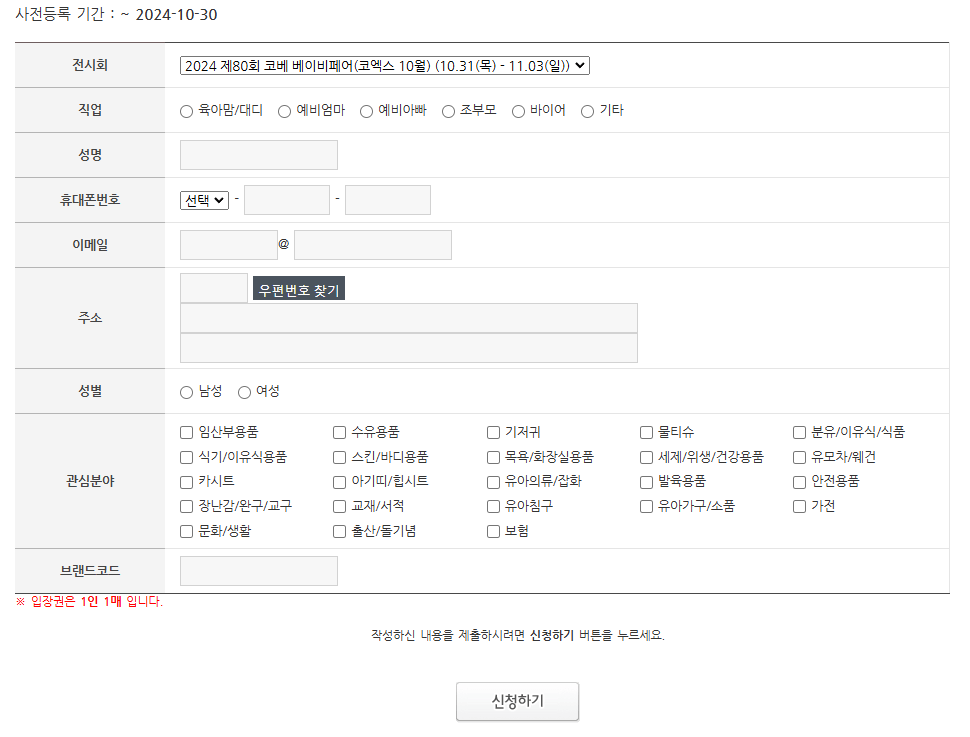This screenshot has height=737, width=970.
Task: Check 문화/생활 checkbox
Action: (186, 532)
